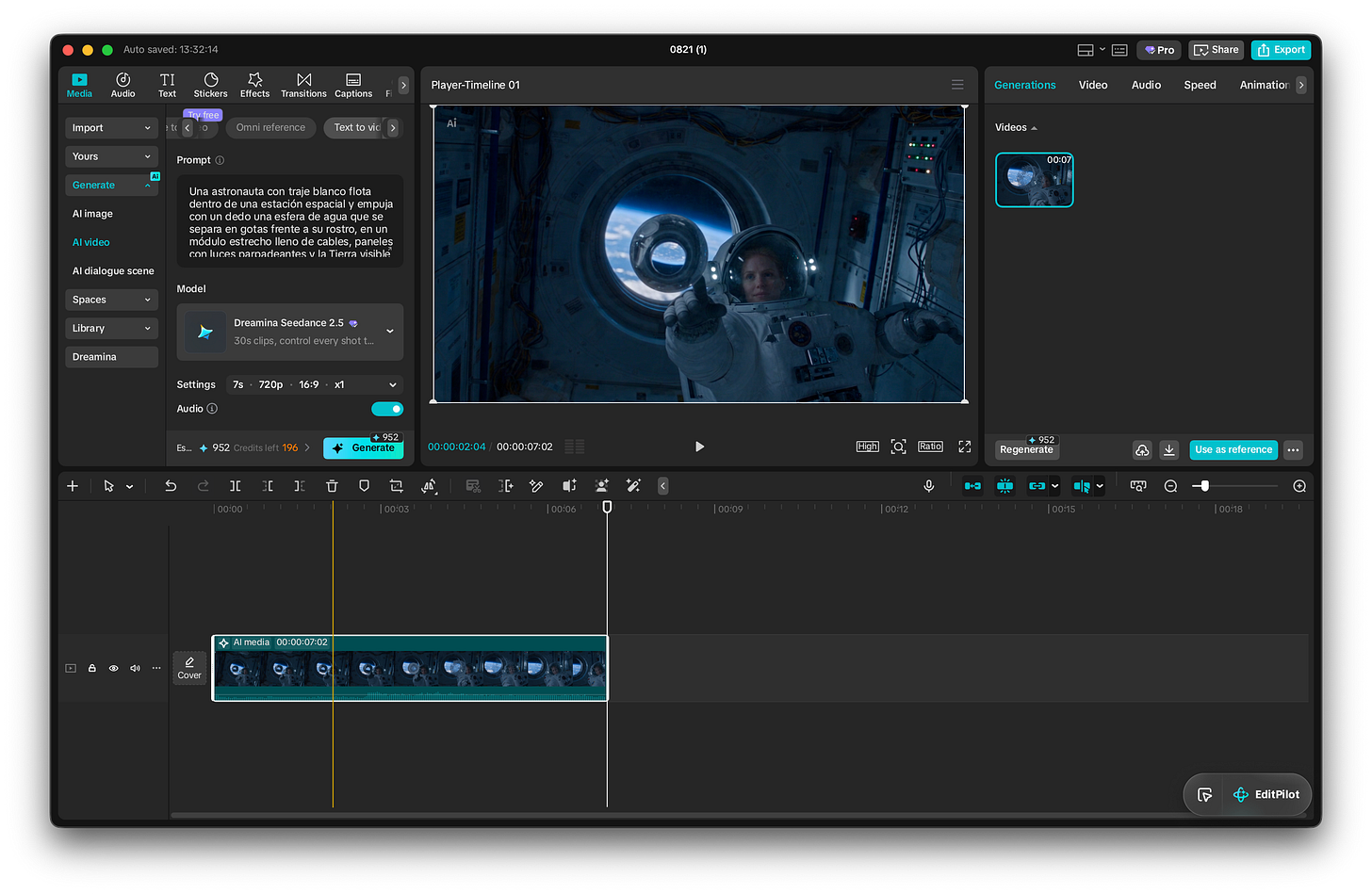Image resolution: width=1372 pixels, height=894 pixels.
Task: Share the project
Action: click(x=1217, y=50)
